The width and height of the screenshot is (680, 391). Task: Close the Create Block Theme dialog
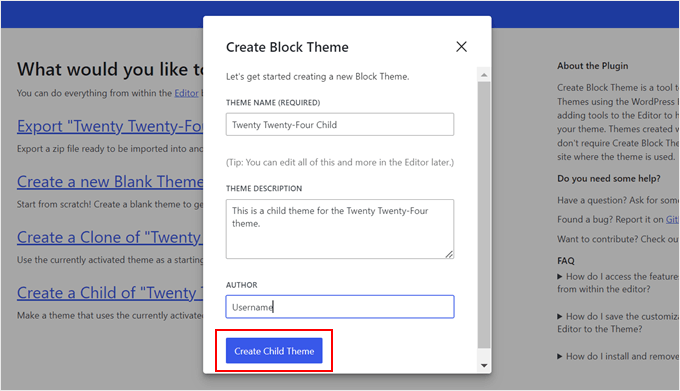click(461, 47)
